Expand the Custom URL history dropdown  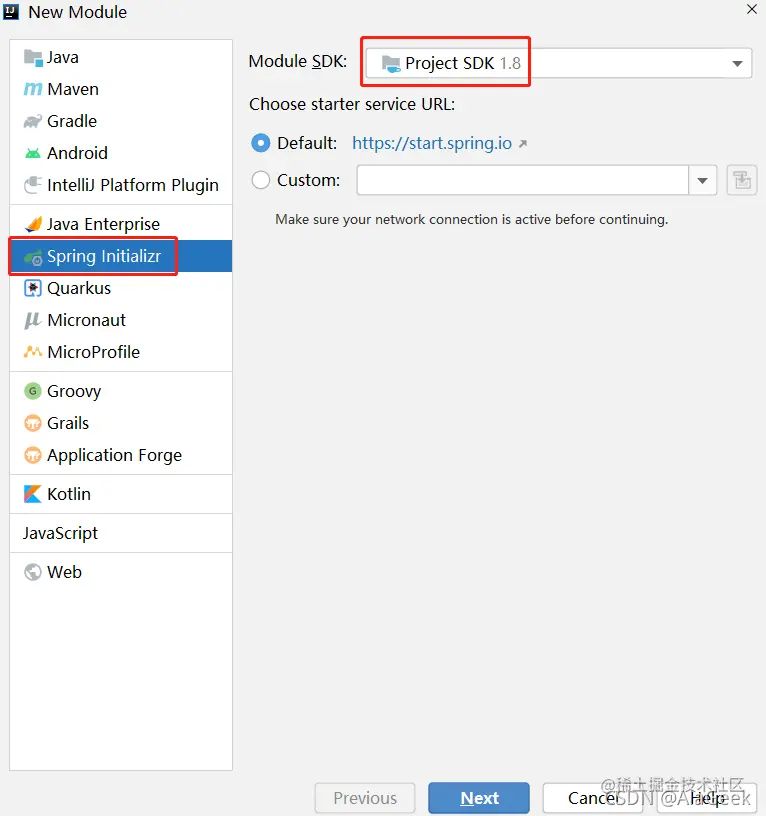[x=703, y=180]
